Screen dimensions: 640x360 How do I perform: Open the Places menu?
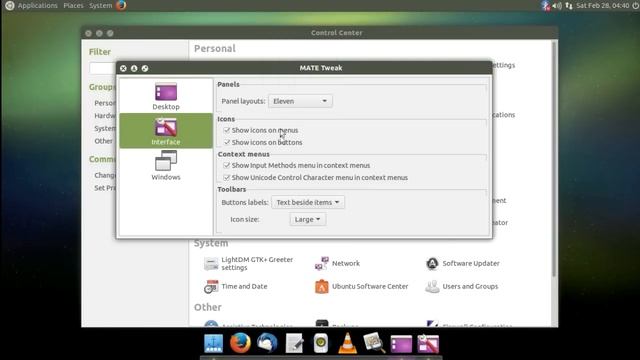73,5
